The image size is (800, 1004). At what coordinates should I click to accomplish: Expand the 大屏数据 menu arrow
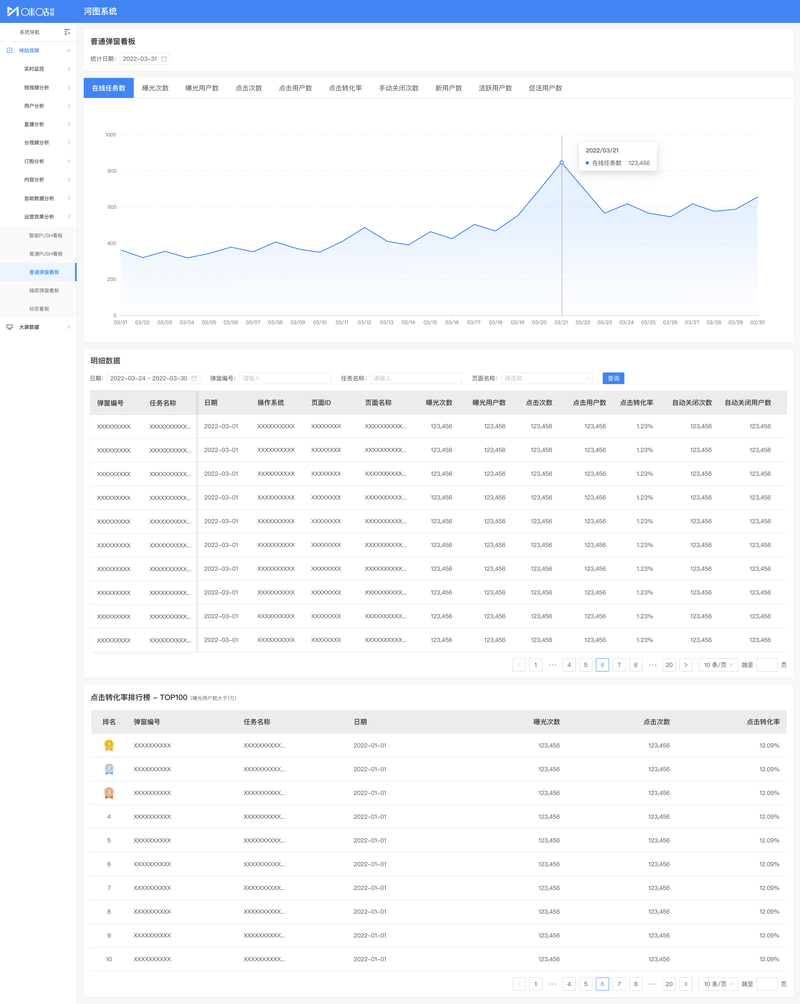pyautogui.click(x=69, y=327)
